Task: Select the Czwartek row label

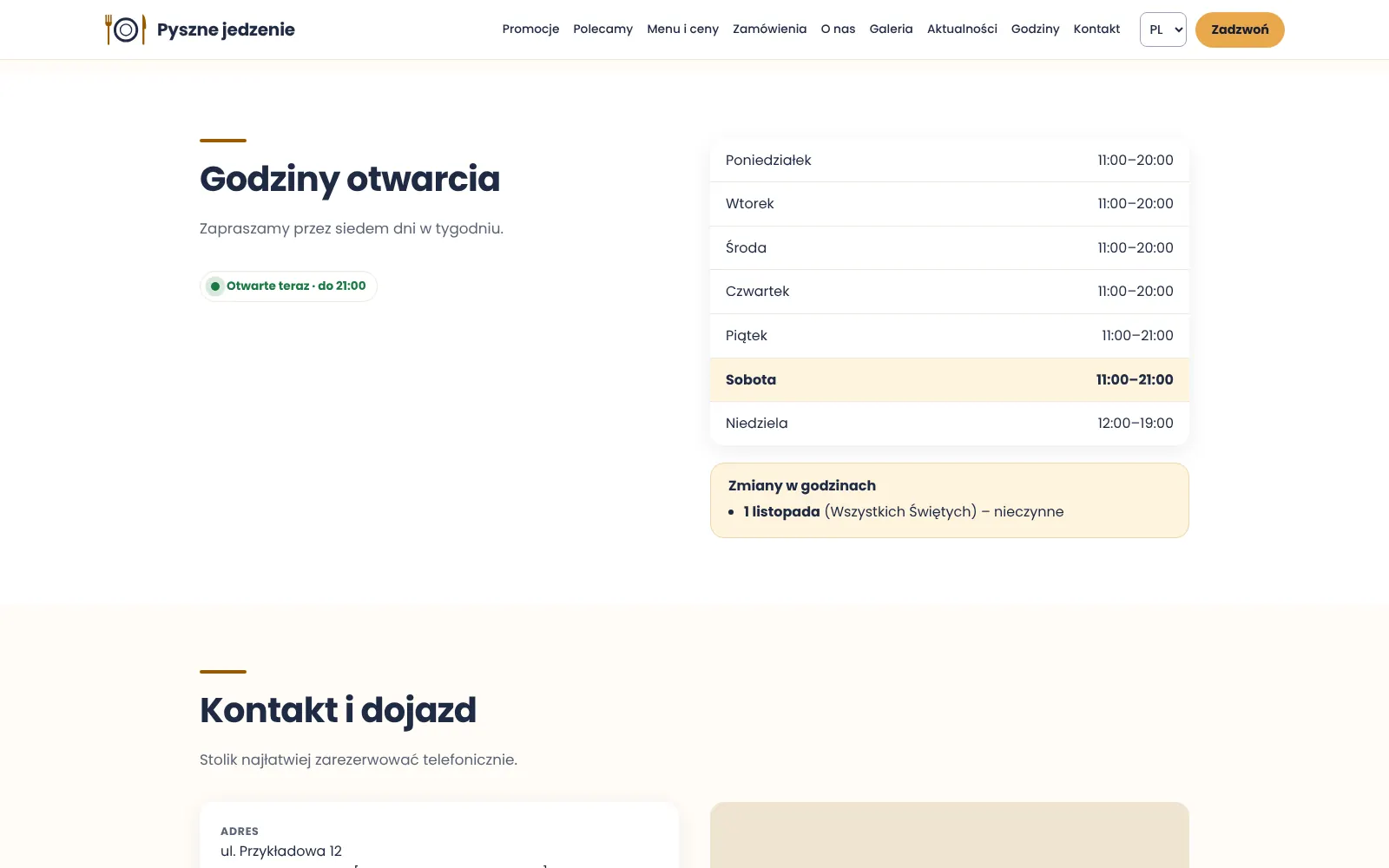Action: click(x=757, y=292)
